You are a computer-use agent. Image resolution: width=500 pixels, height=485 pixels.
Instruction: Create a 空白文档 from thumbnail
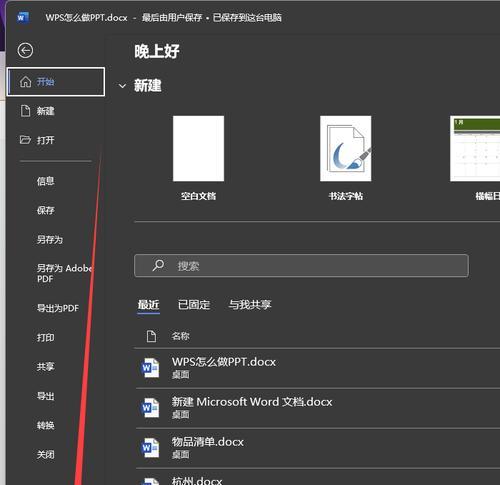198,149
